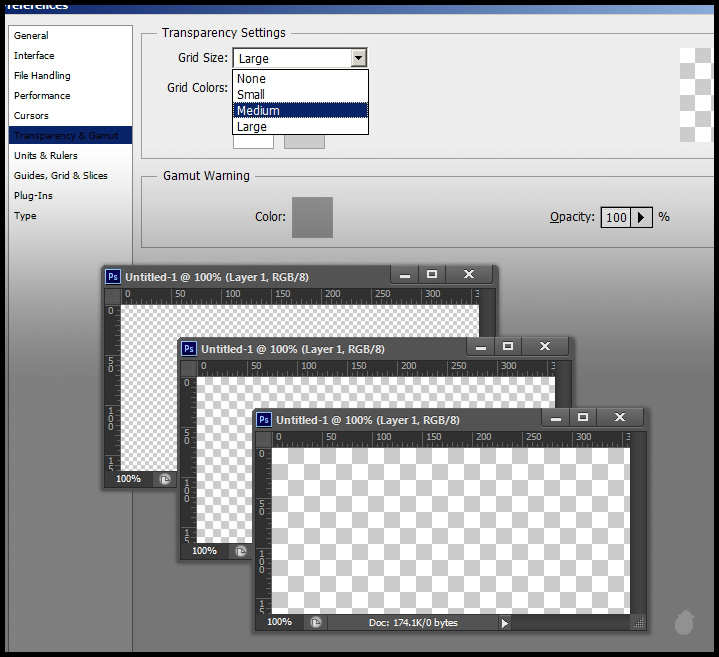Click the gray grid color swatch
The height and width of the screenshot is (657, 719).
point(304,142)
